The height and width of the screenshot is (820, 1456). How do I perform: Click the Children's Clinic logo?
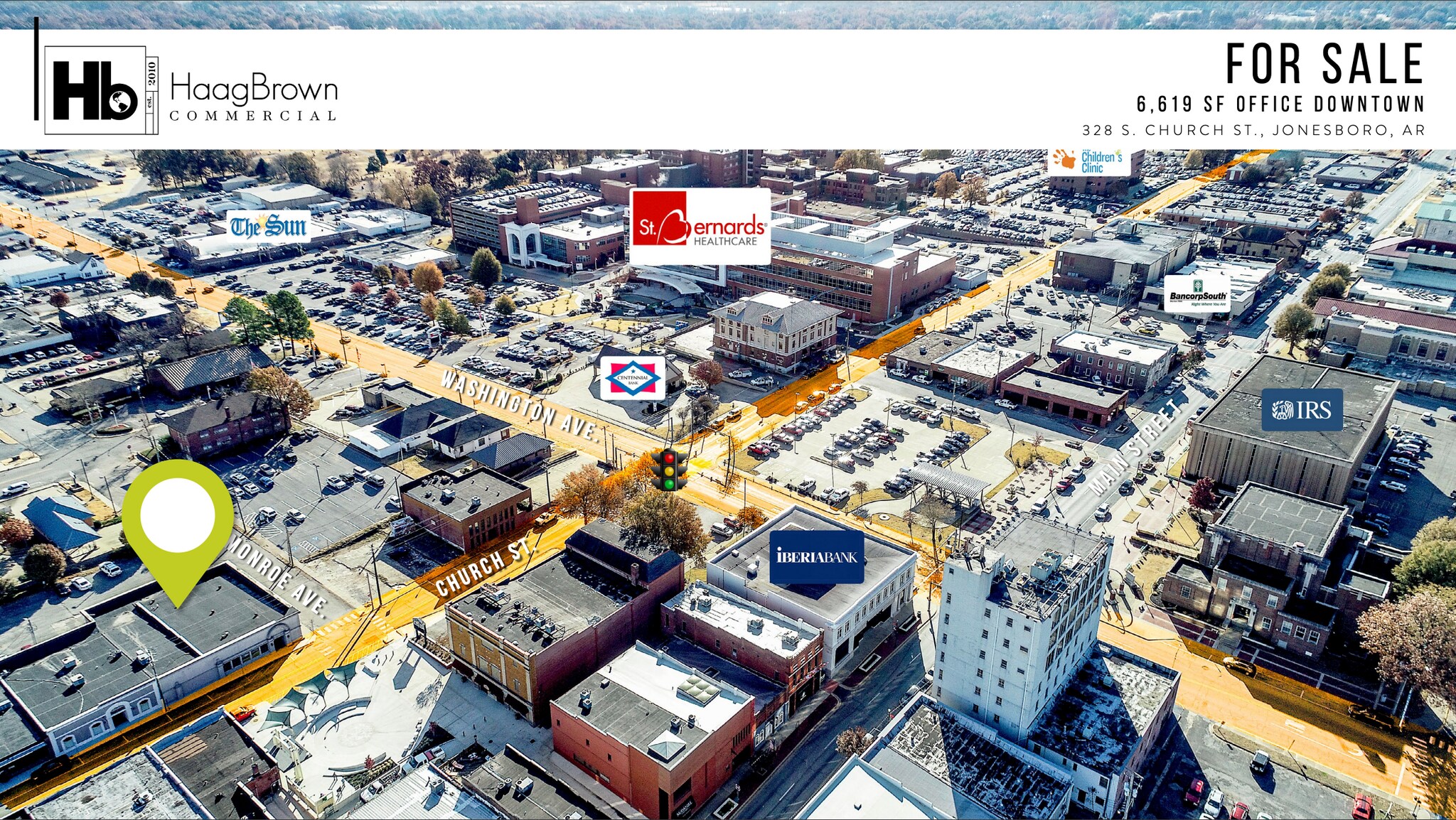1088,161
